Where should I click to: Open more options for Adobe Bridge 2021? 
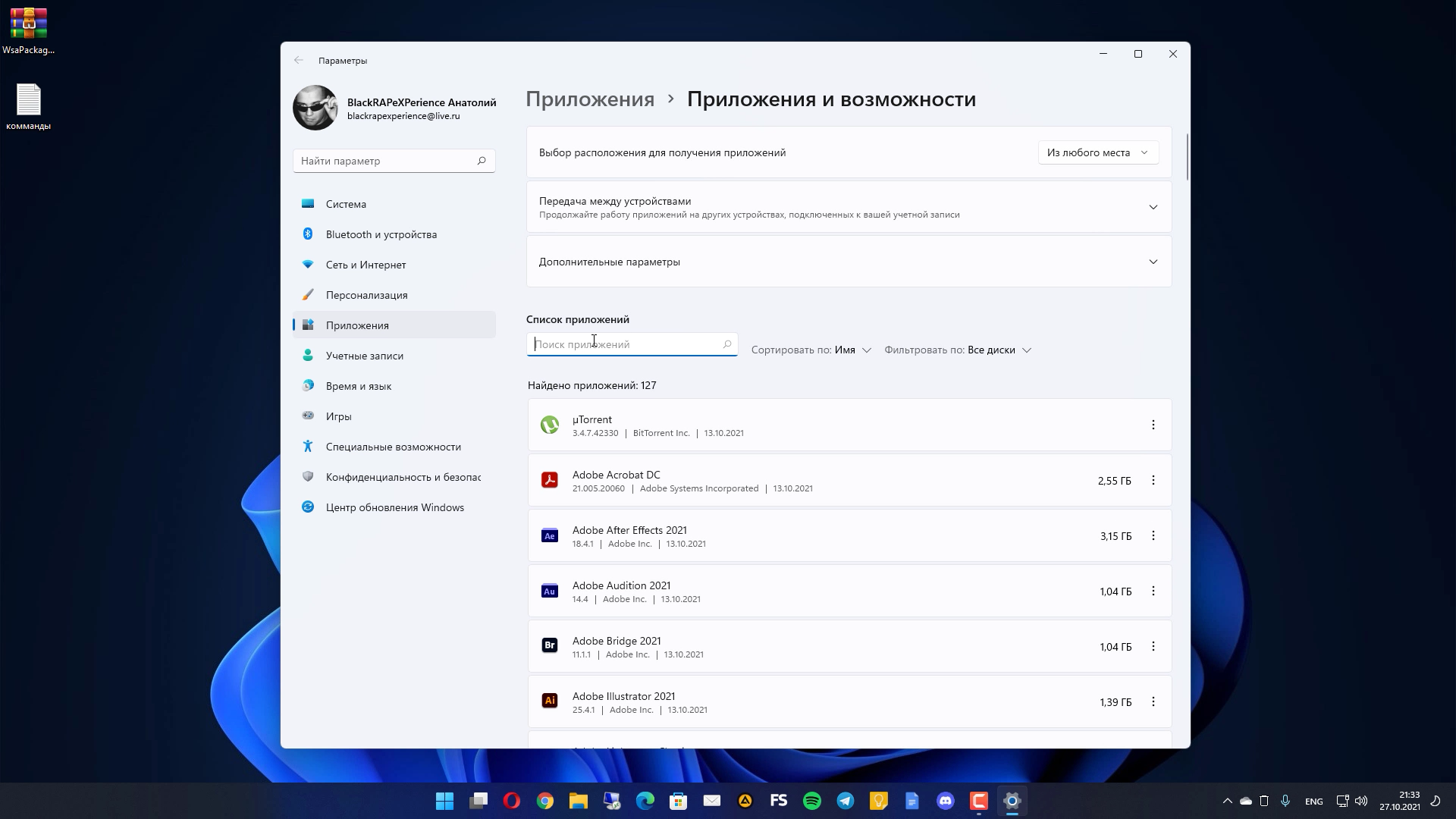point(1153,646)
